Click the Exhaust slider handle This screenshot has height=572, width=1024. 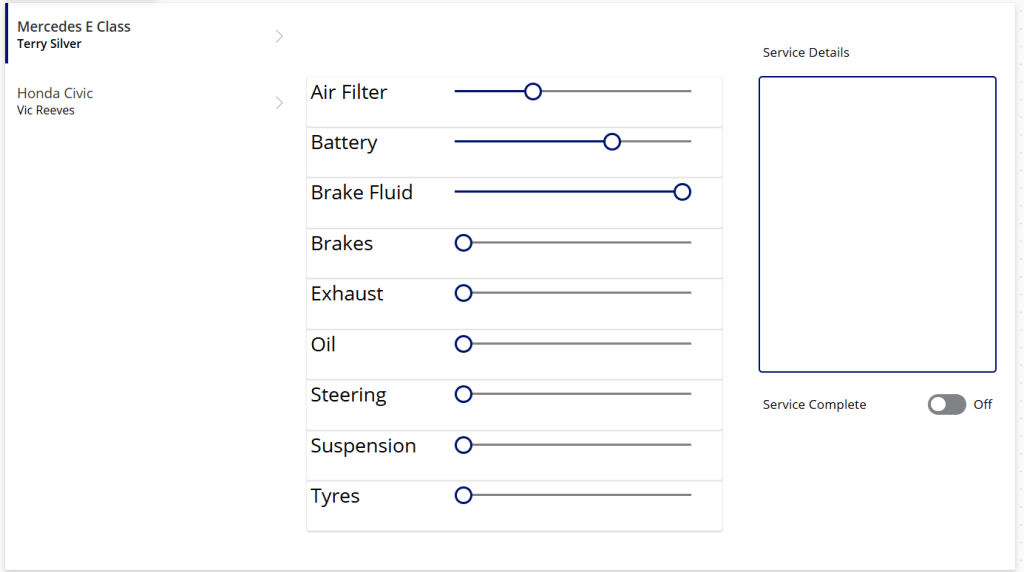pos(463,293)
